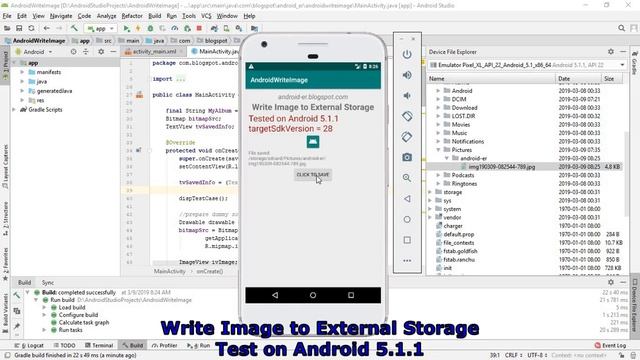Open the Terminal tool window
Screen dimensions: 640x360
(99, 345)
